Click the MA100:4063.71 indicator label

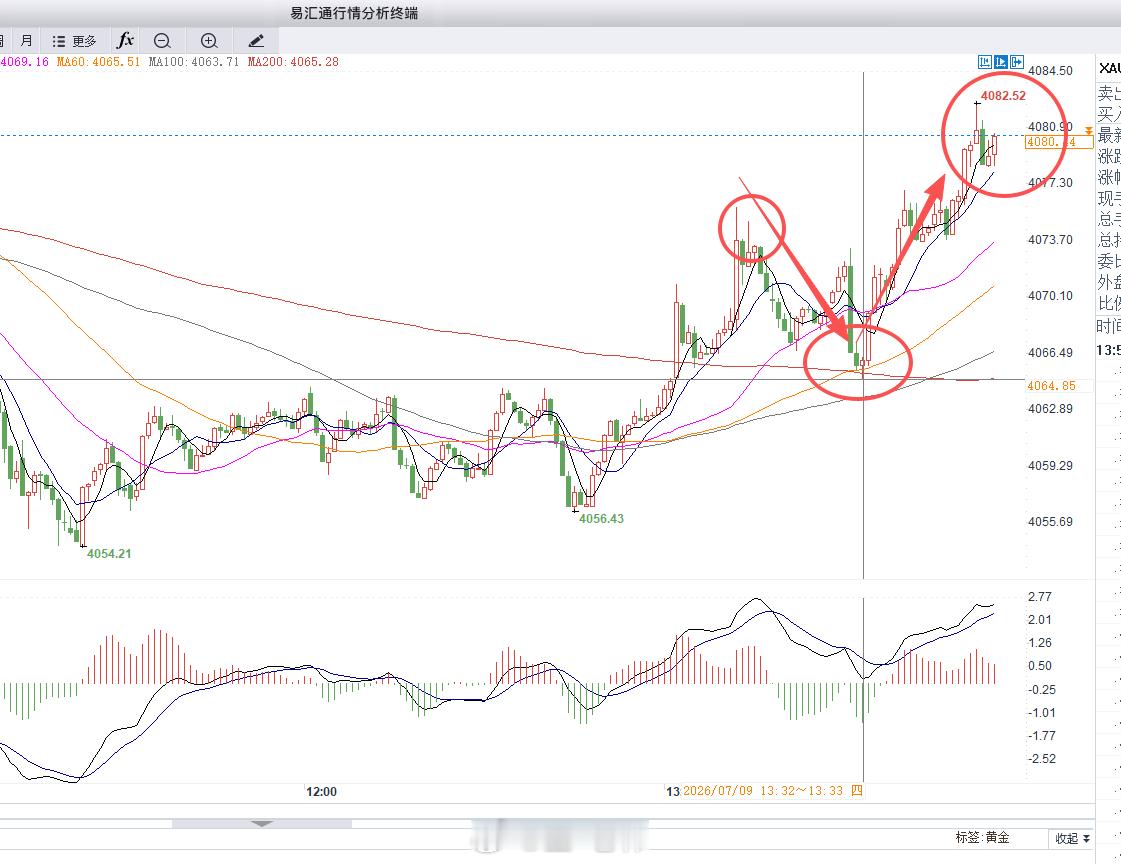(x=194, y=62)
